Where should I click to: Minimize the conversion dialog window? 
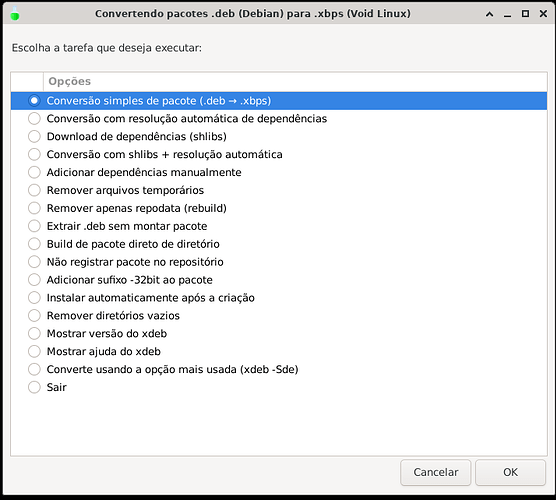point(507,14)
